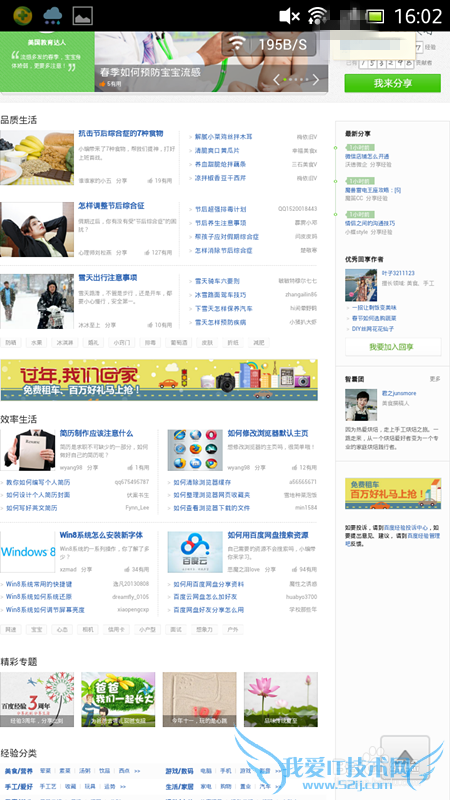Image resolution: width=450 pixels, height=800 pixels.
Task: Open article Win8系统怎么安装新字体
Action: (x=102, y=535)
